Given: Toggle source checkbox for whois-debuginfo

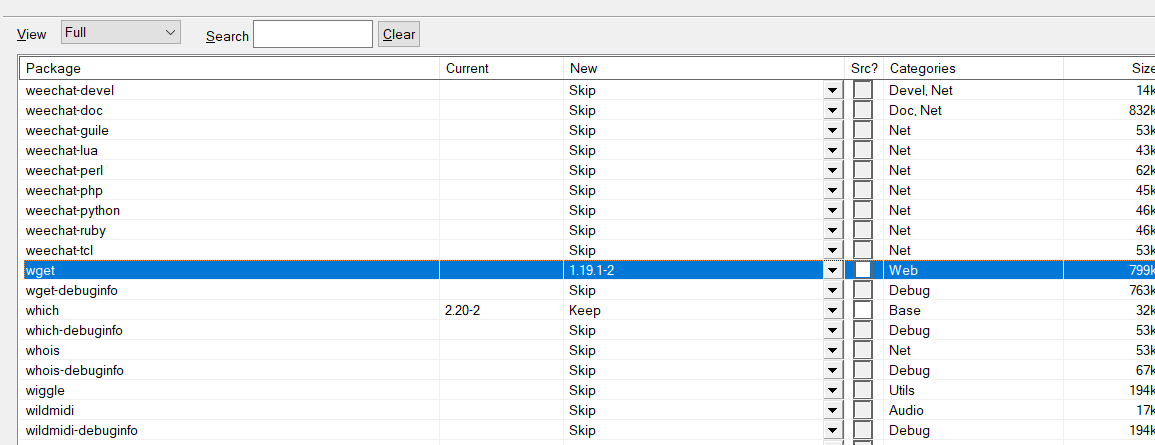Looking at the screenshot, I should click(x=863, y=370).
